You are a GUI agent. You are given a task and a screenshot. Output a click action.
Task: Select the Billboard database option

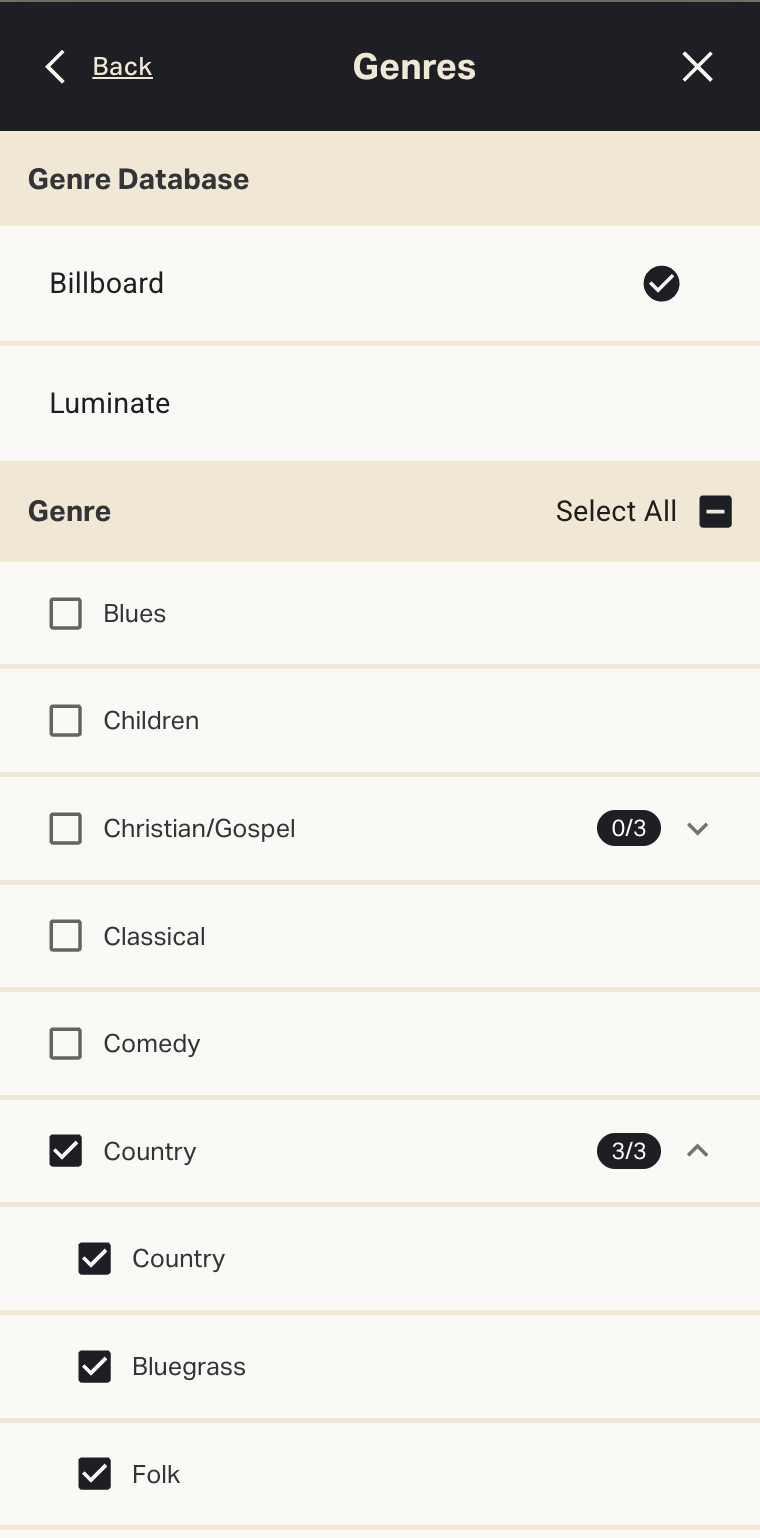(107, 284)
